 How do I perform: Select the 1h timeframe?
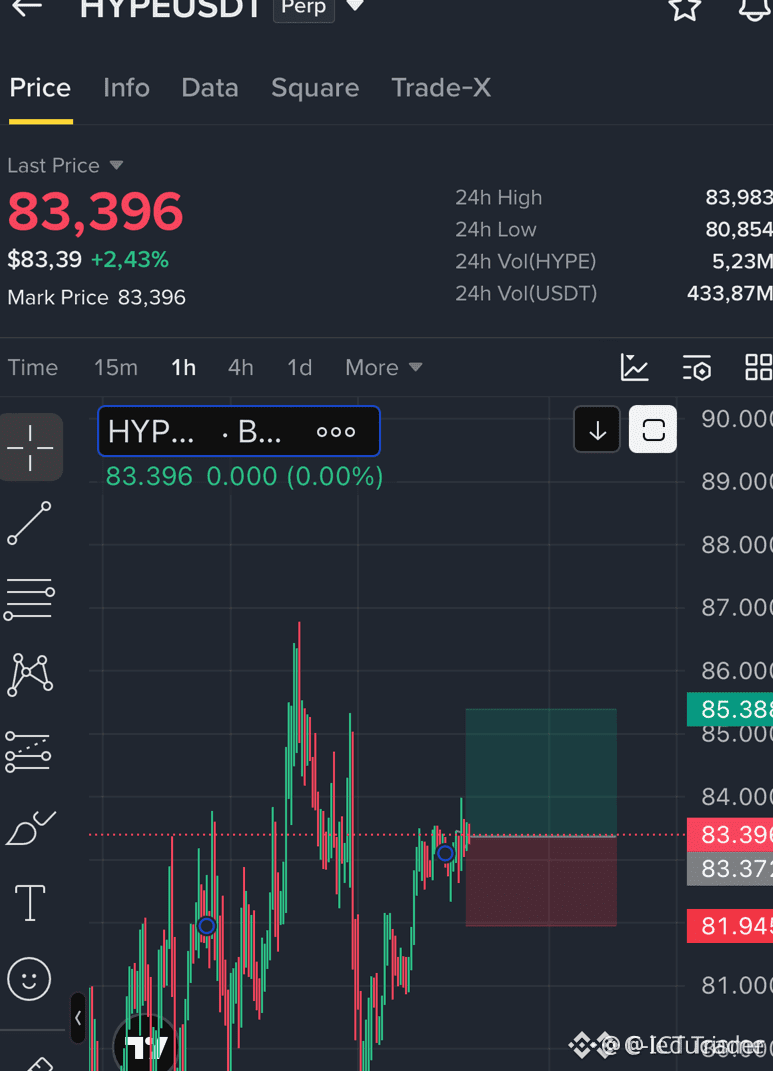tap(183, 367)
